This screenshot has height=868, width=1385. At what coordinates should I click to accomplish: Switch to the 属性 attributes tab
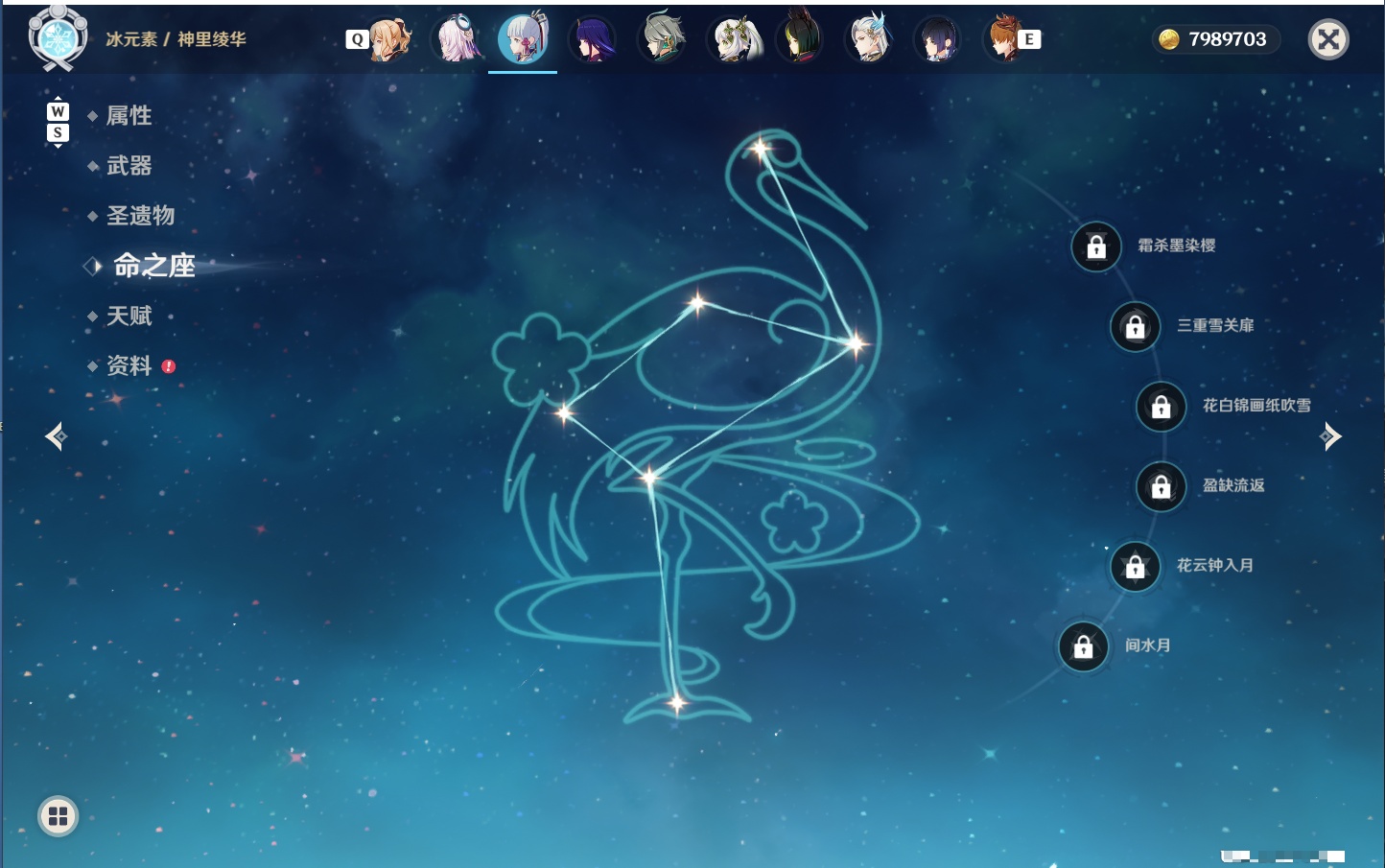click(129, 115)
